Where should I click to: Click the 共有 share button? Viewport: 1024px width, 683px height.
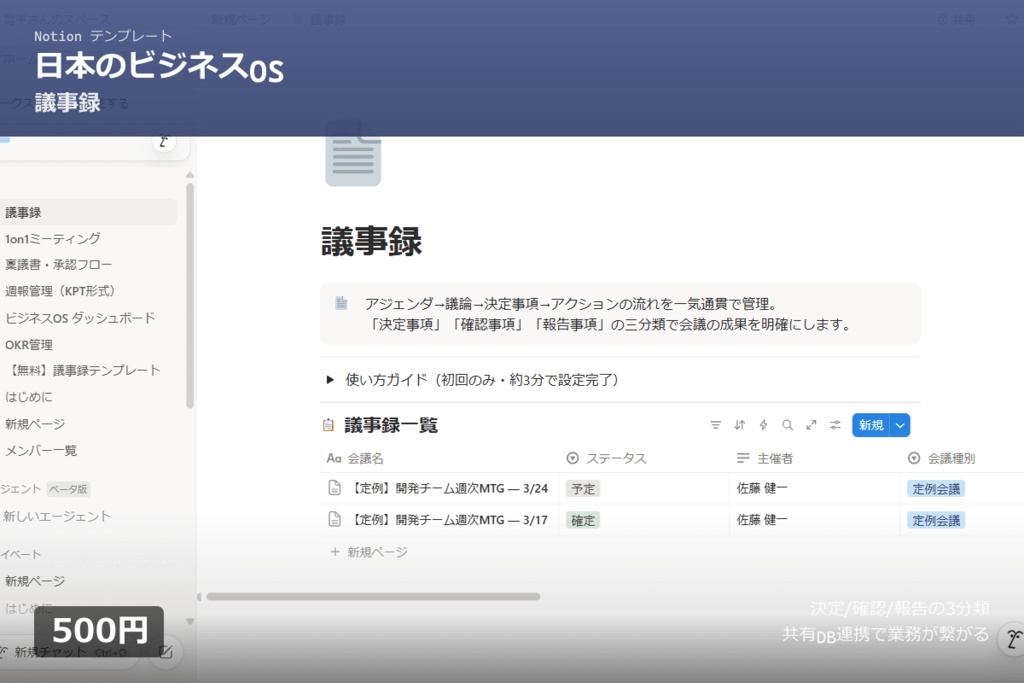point(966,19)
